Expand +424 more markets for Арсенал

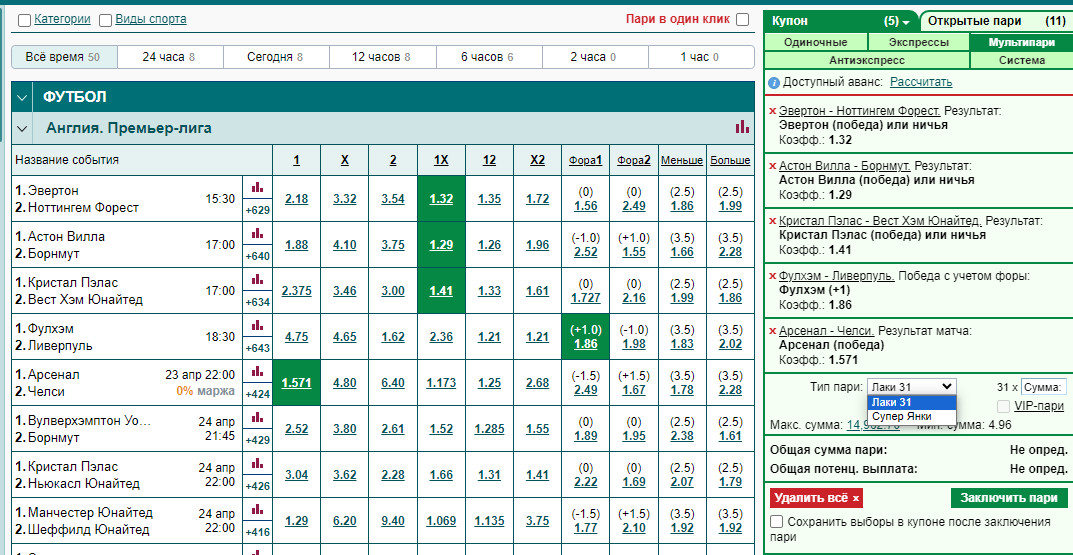click(257, 395)
